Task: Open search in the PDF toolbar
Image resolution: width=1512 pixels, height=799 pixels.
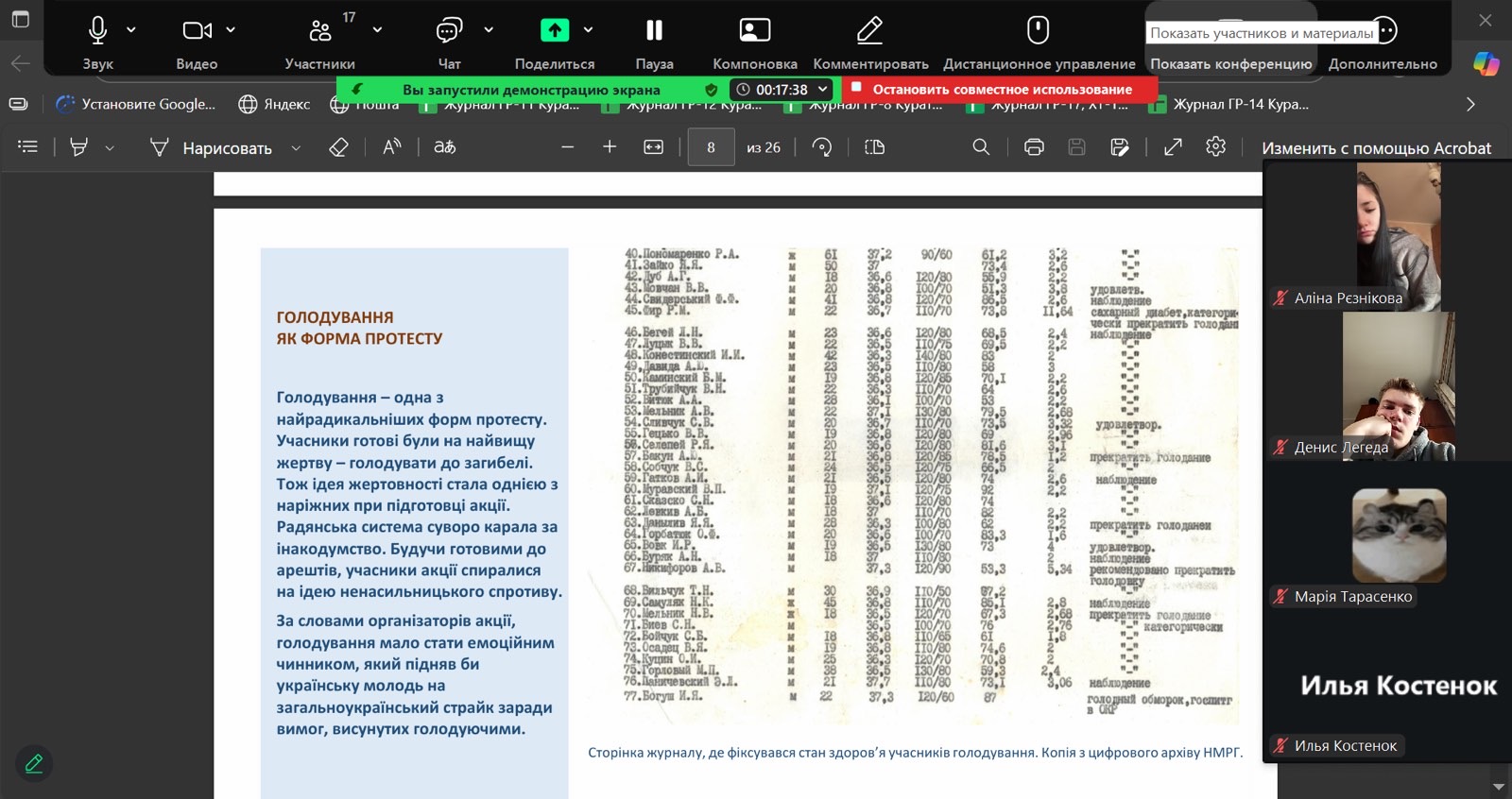Action: 981,147
